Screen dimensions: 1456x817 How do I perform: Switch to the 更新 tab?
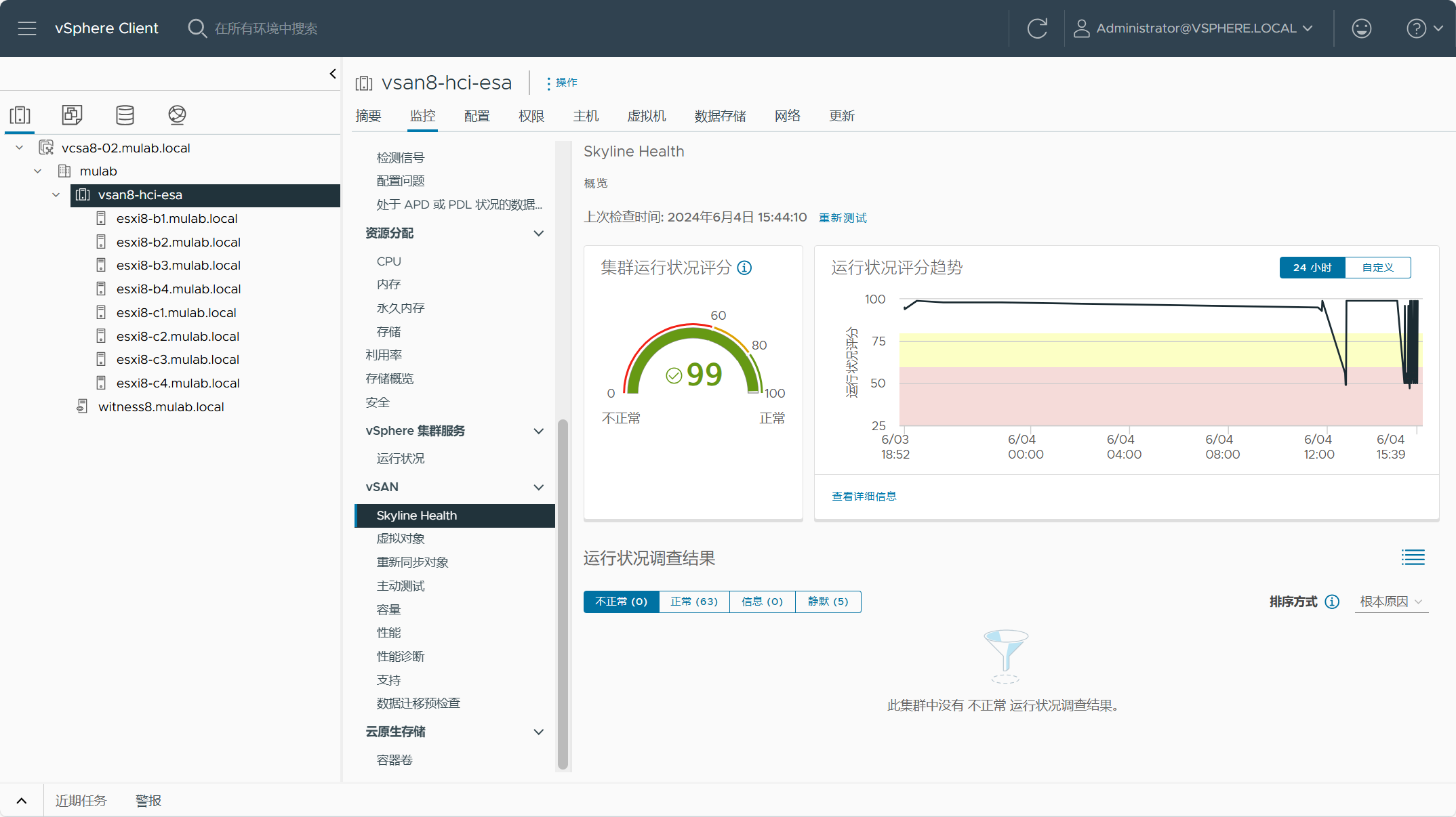(x=842, y=116)
